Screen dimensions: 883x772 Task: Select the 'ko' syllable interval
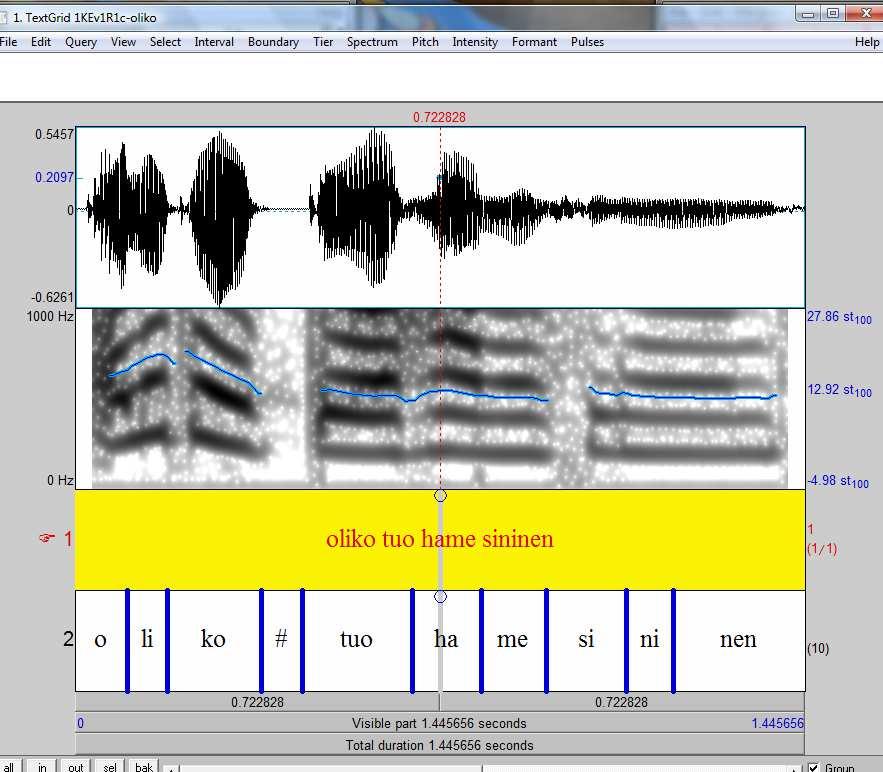(x=213, y=640)
